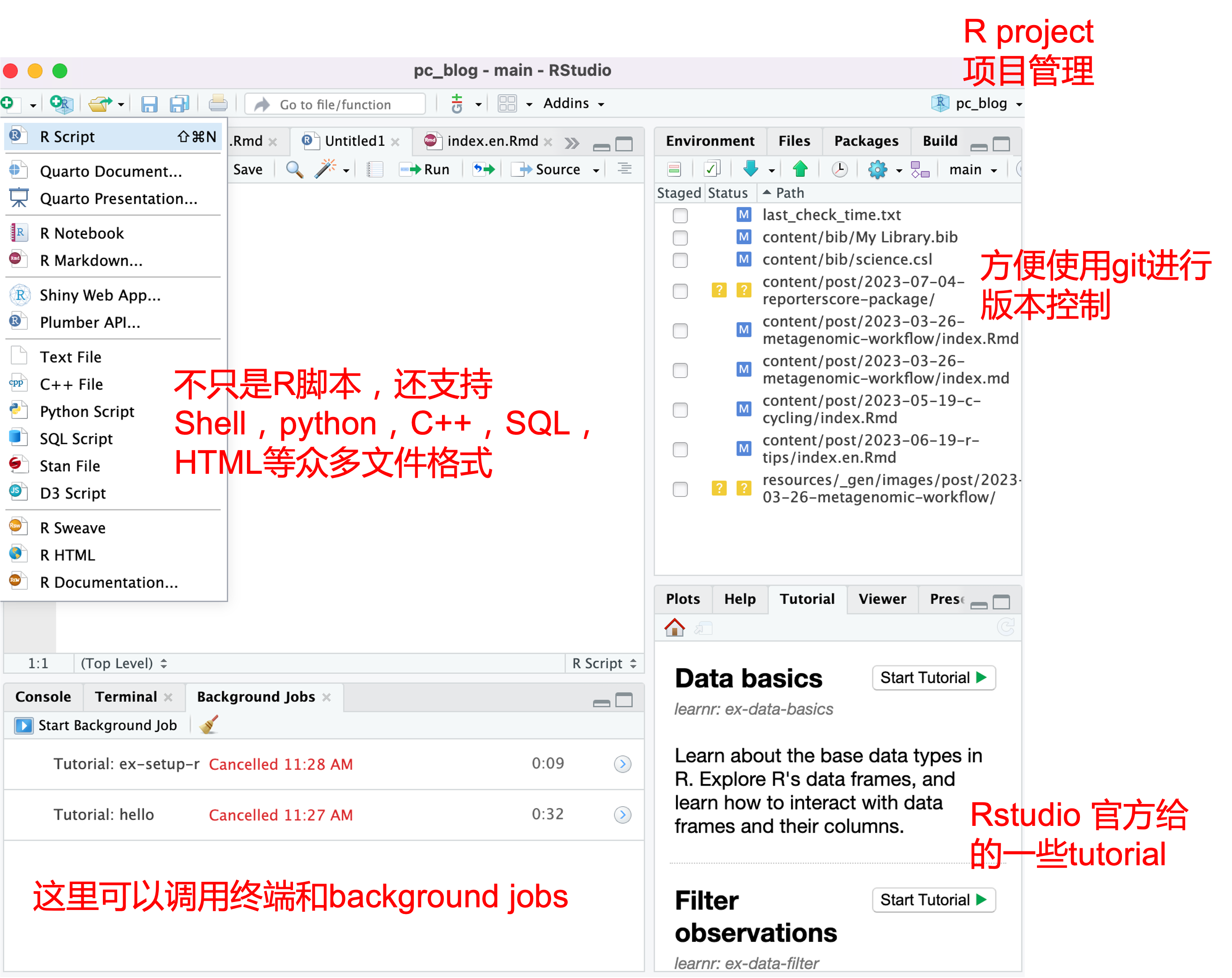Viewport: 1232px width, 978px height.
Task: Stage content/bib/science.csl file
Action: [x=680, y=260]
